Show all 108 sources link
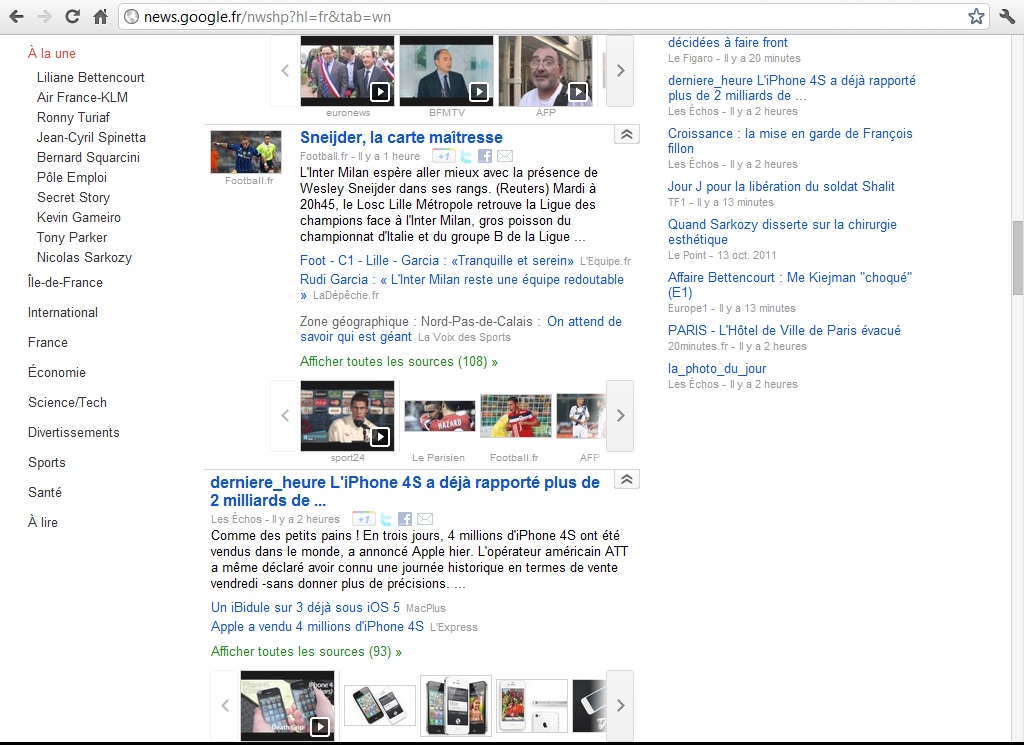 pos(399,361)
